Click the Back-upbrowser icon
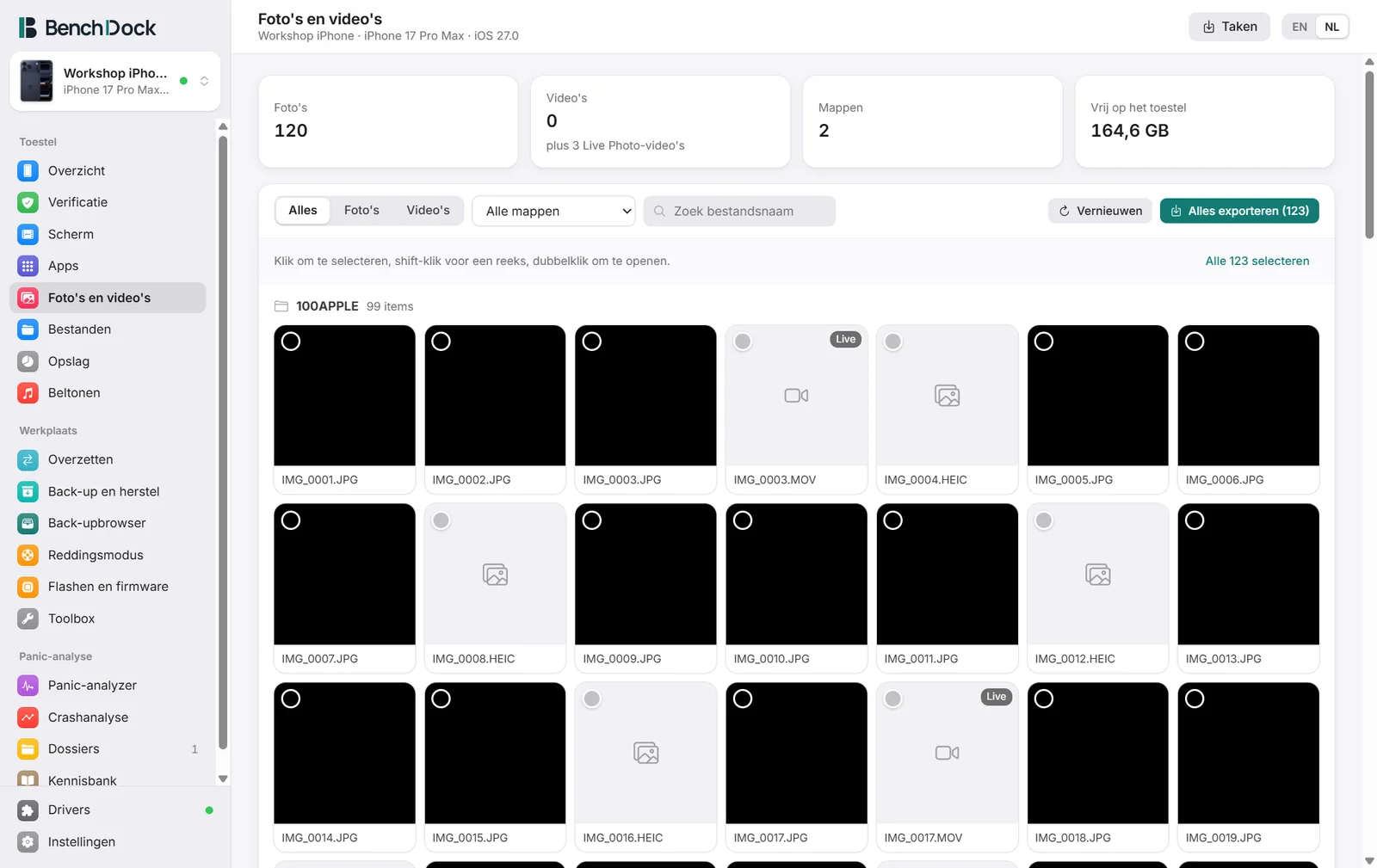 point(28,523)
